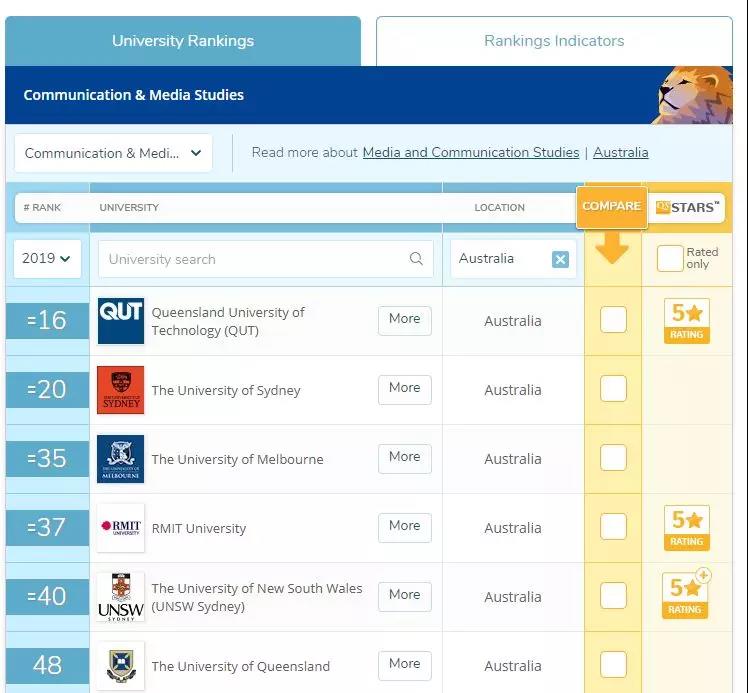Click the University of Sydney logo
The width and height of the screenshot is (748, 693).
(120, 390)
